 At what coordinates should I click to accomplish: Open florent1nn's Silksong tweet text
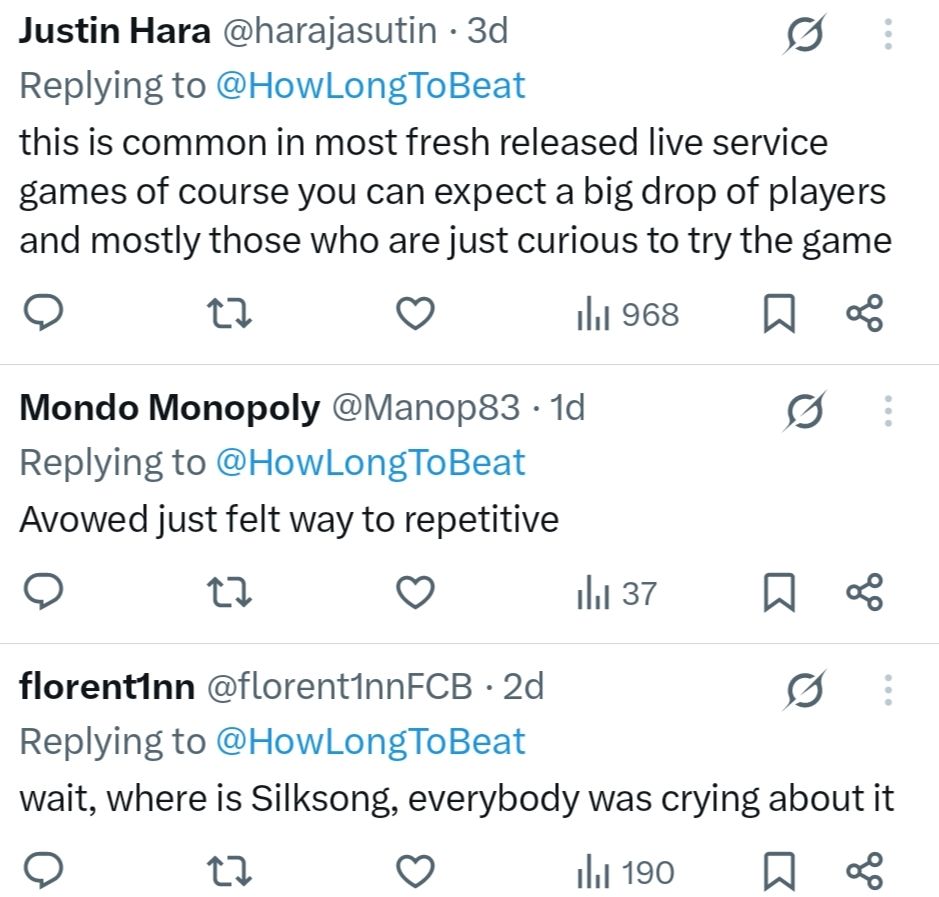pyautogui.click(x=456, y=799)
